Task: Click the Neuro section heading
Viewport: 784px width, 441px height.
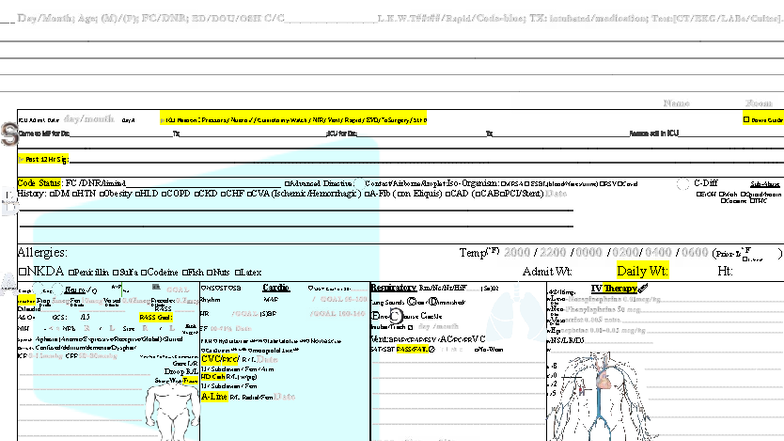Action: [x=75, y=290]
